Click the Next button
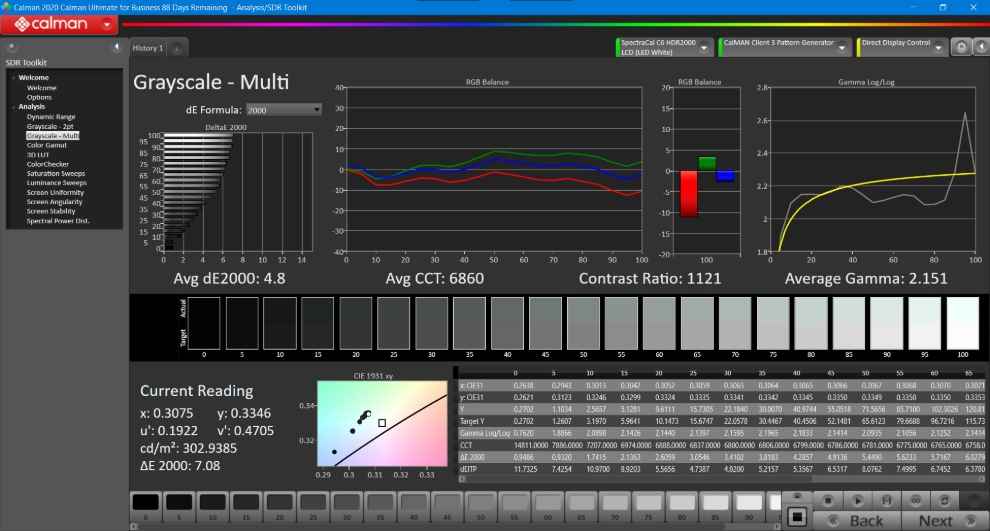This screenshot has height=531, width=990. pyautogui.click(x=945, y=521)
